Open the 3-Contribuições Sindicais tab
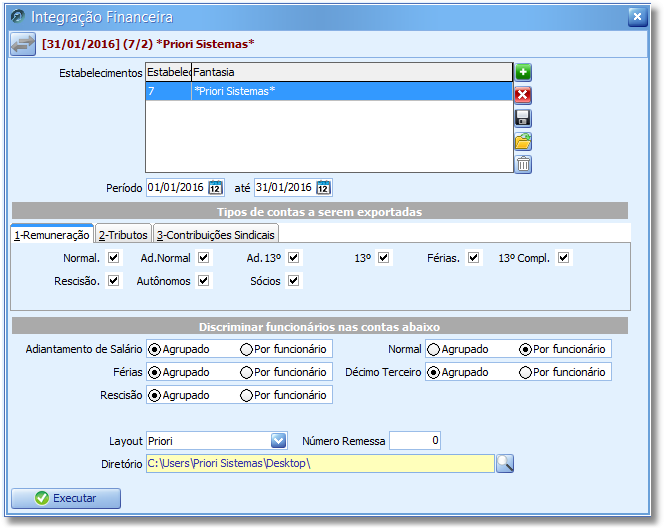Screen dimensions: 665x531 215,235
